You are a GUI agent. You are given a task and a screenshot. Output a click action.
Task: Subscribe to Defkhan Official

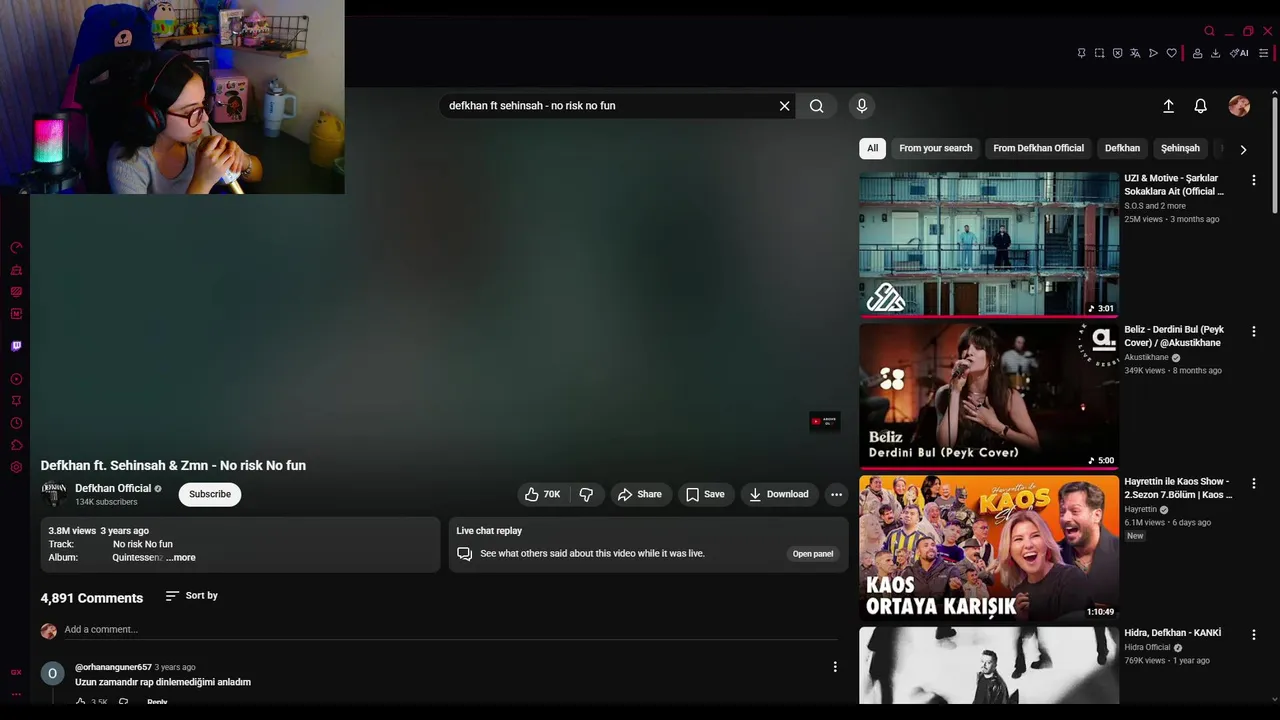(210, 494)
